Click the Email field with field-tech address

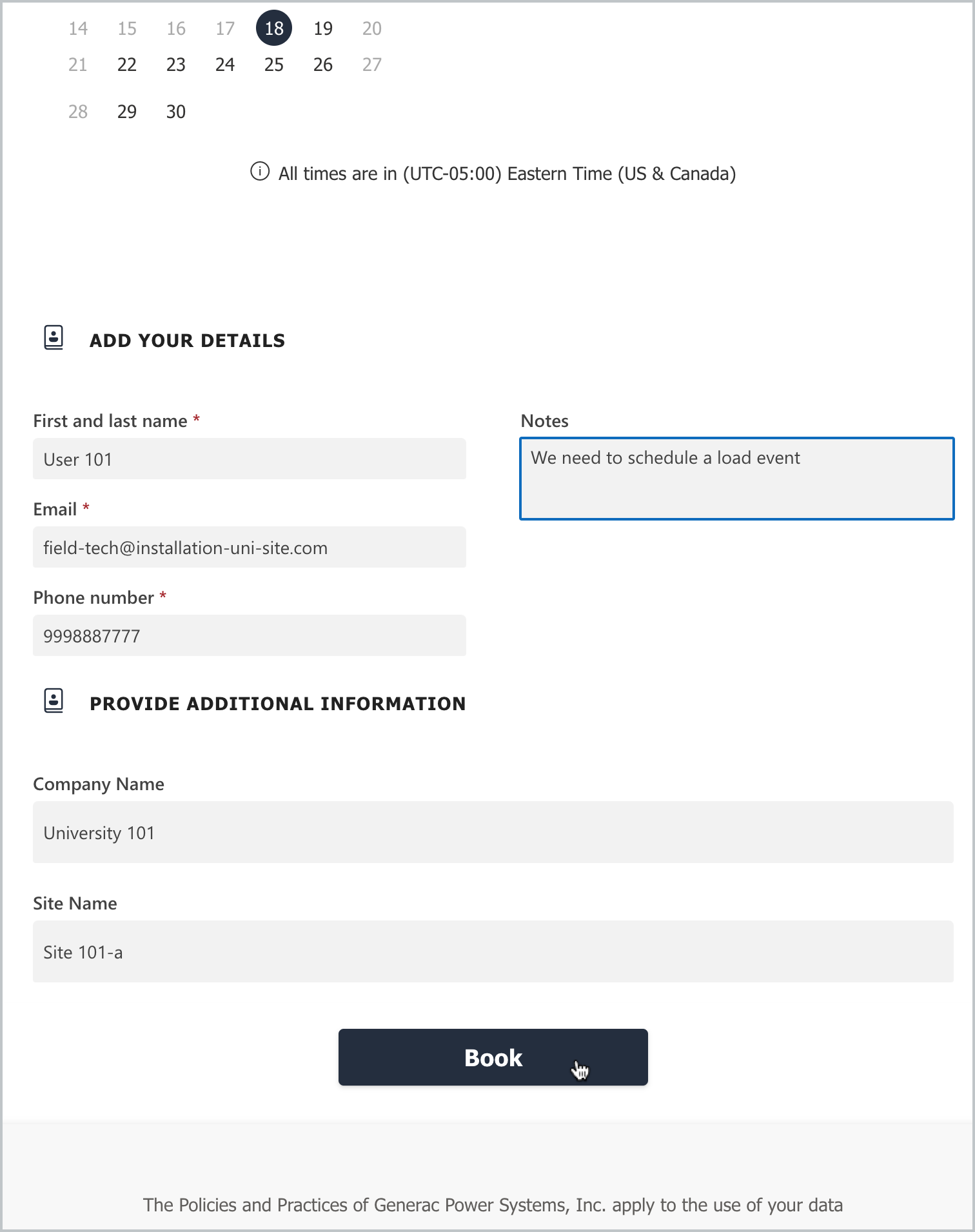point(249,548)
